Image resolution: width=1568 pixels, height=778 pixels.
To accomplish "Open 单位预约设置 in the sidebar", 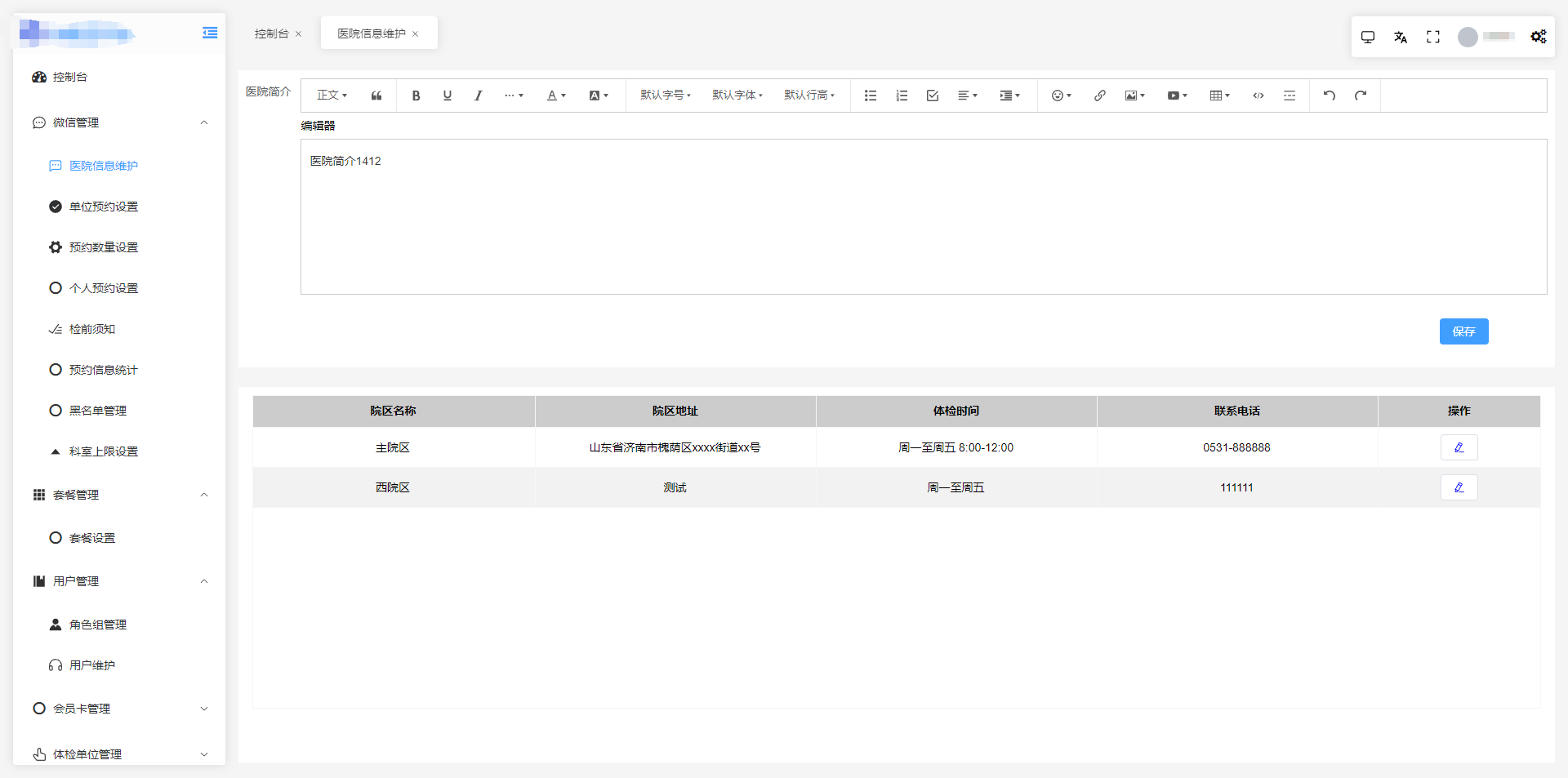I will (x=119, y=207).
